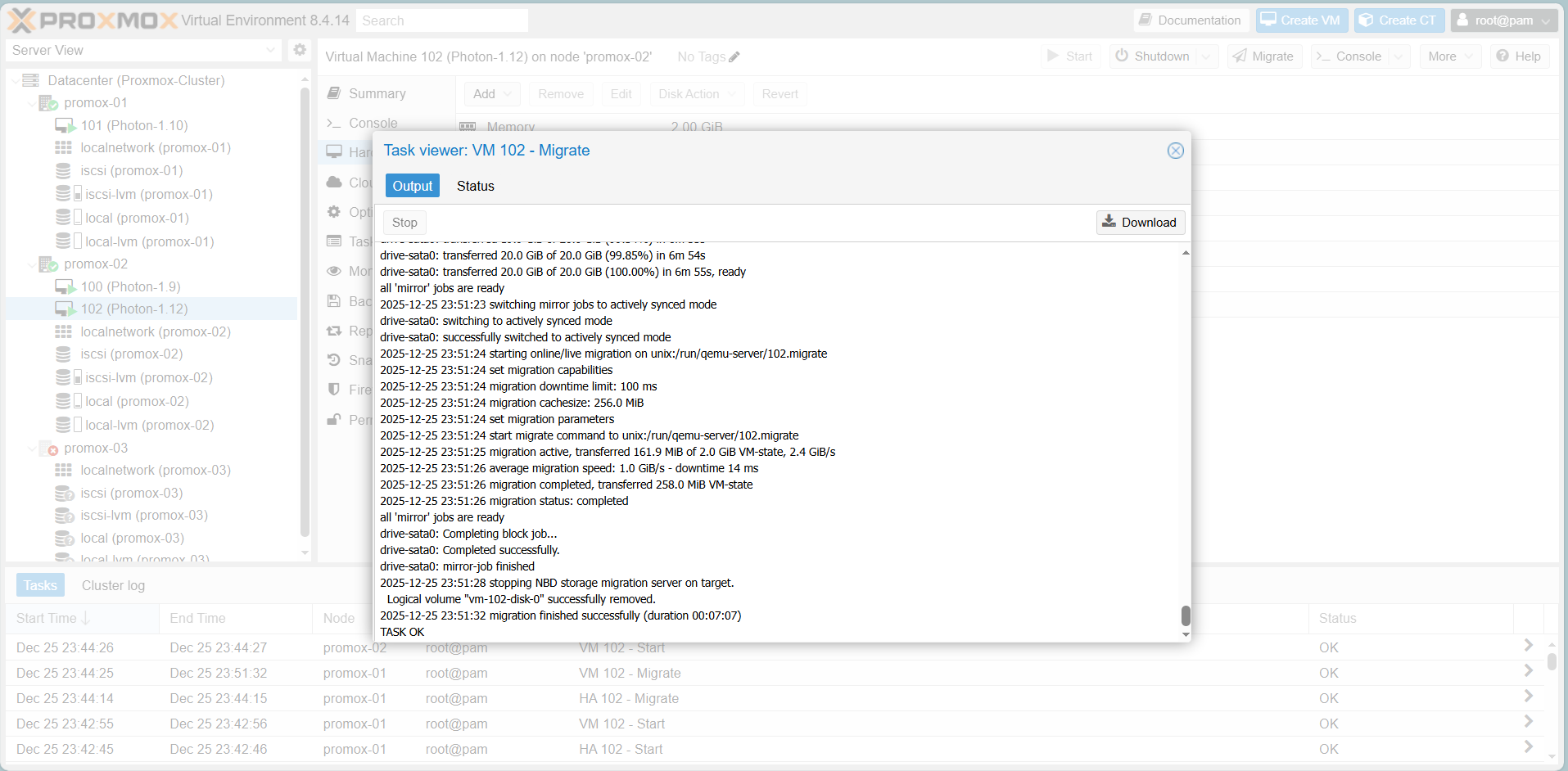Close the Task viewer dialog
This screenshot has width=1568, height=771.
[1175, 151]
